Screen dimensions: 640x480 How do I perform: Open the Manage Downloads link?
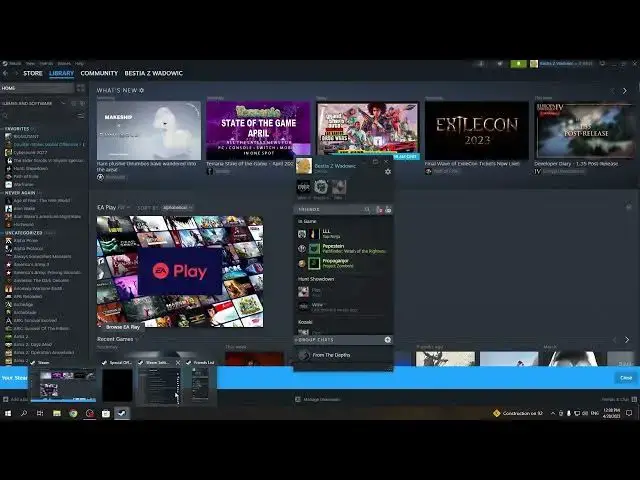click(318, 399)
